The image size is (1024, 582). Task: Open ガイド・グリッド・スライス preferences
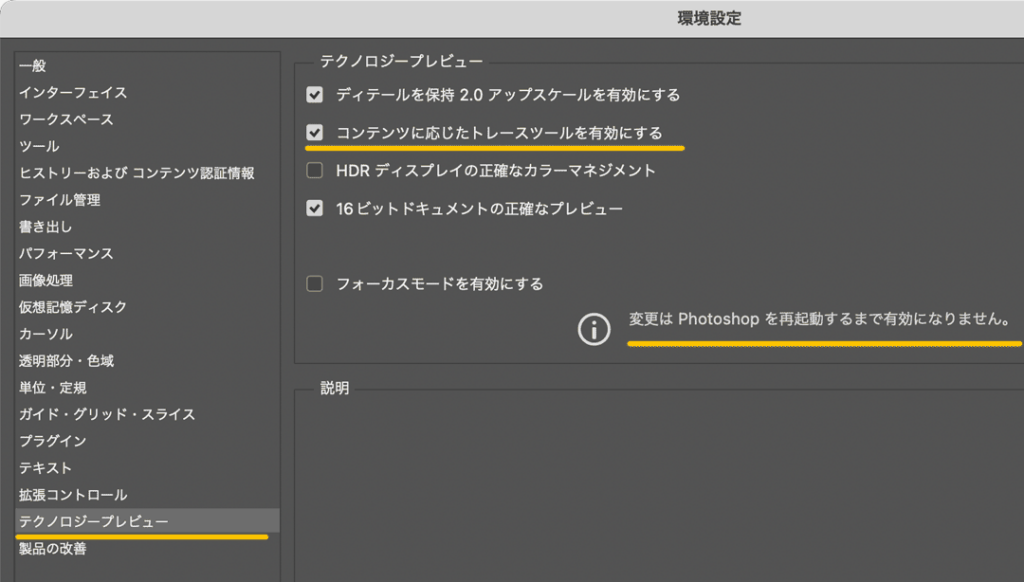tap(107, 414)
